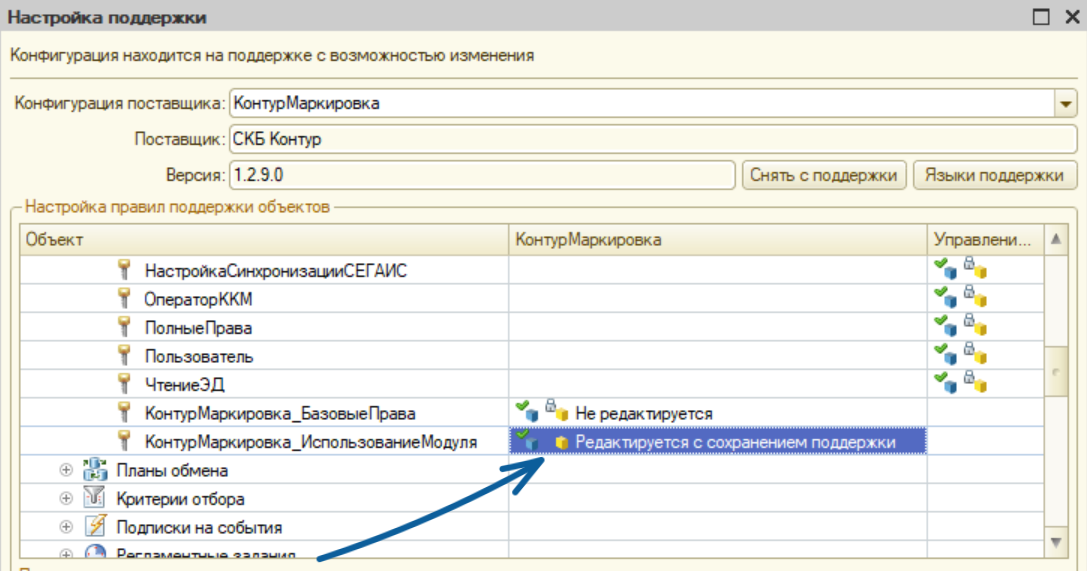Click key icon next to ОператорККМ role
The height and width of the screenshot is (571, 1087).
(125, 299)
